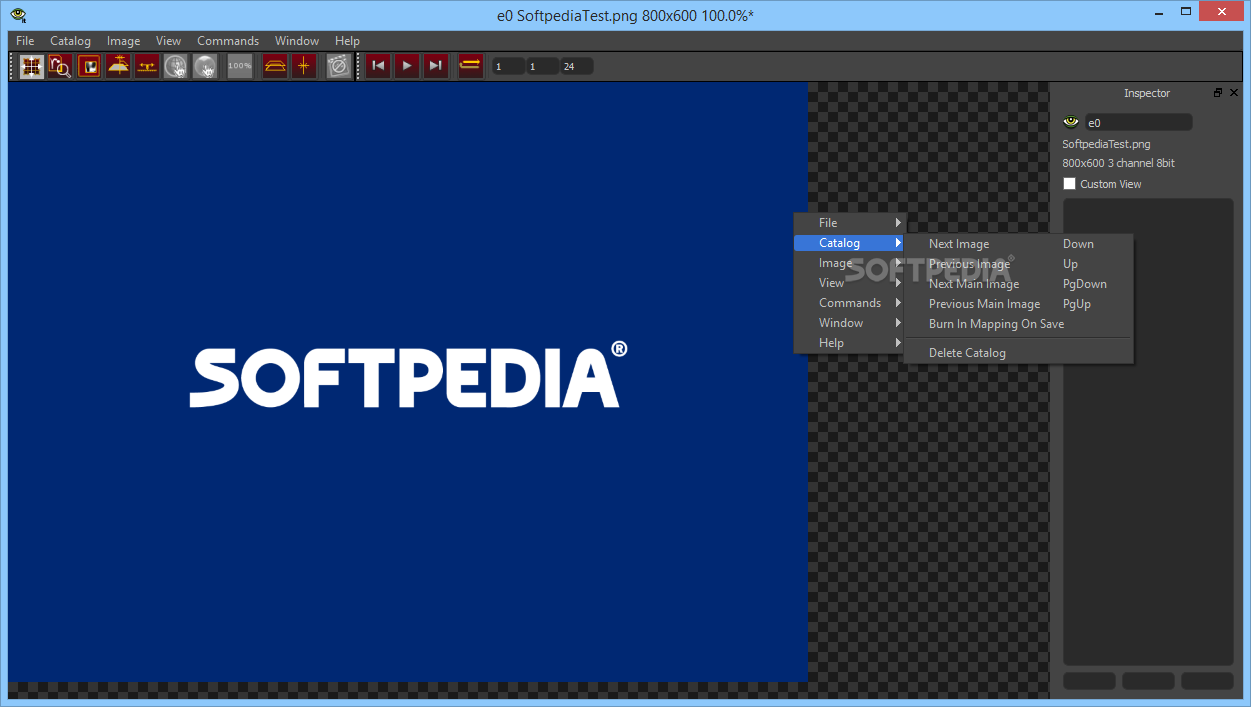The width and height of the screenshot is (1251, 707).
Task: Click the plain sphere with hand icon
Action: (x=205, y=66)
